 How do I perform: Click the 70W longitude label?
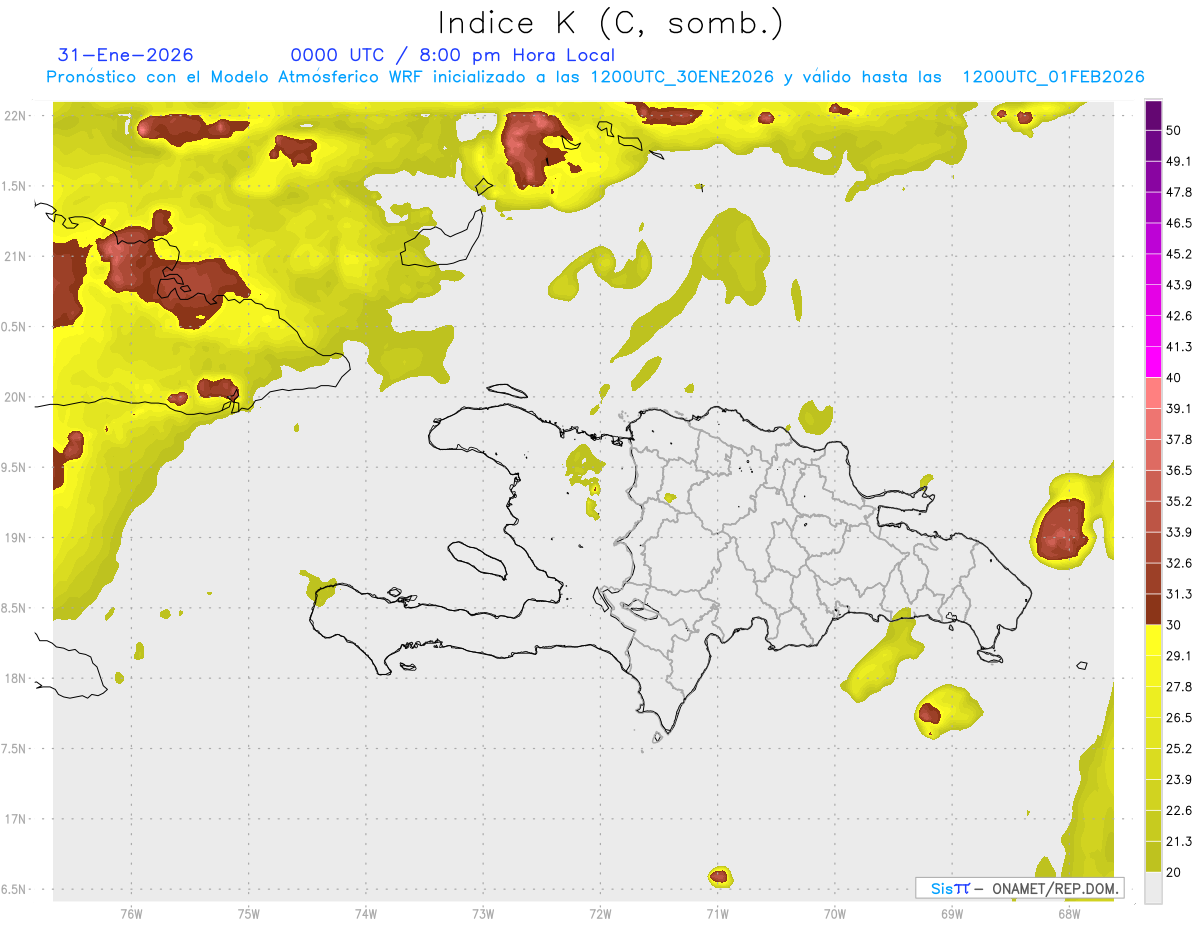(834, 913)
